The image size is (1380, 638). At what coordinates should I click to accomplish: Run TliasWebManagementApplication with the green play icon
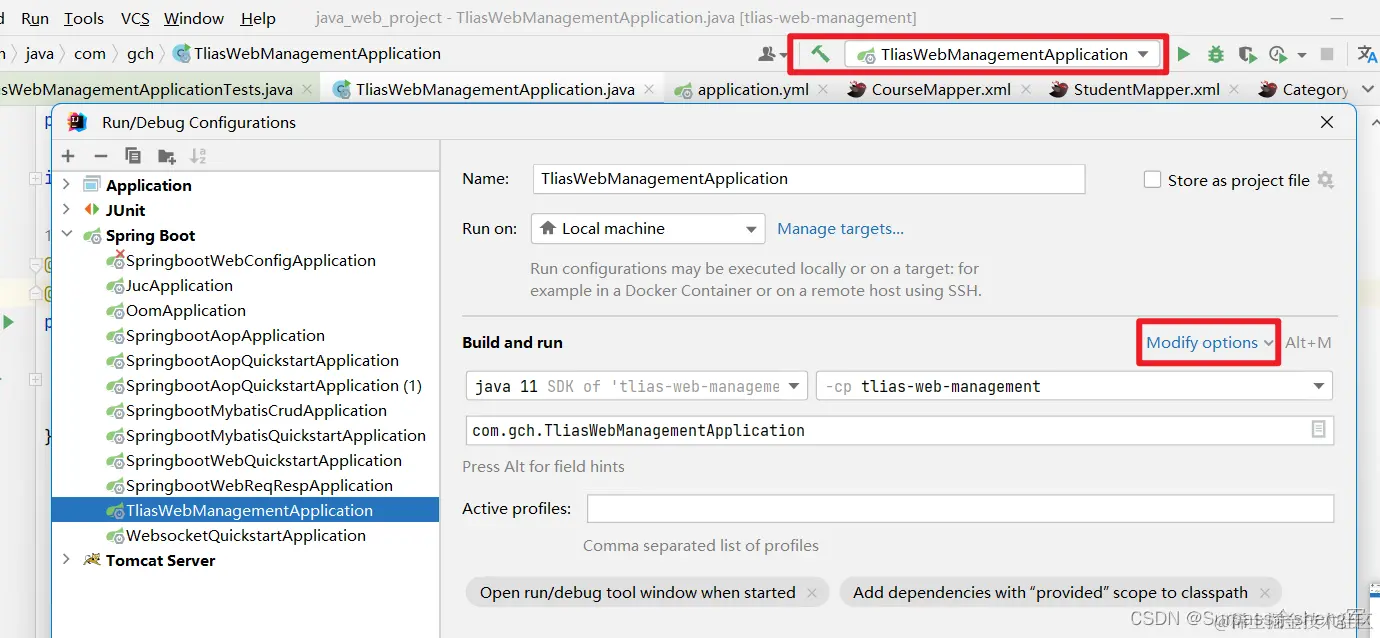(1184, 54)
